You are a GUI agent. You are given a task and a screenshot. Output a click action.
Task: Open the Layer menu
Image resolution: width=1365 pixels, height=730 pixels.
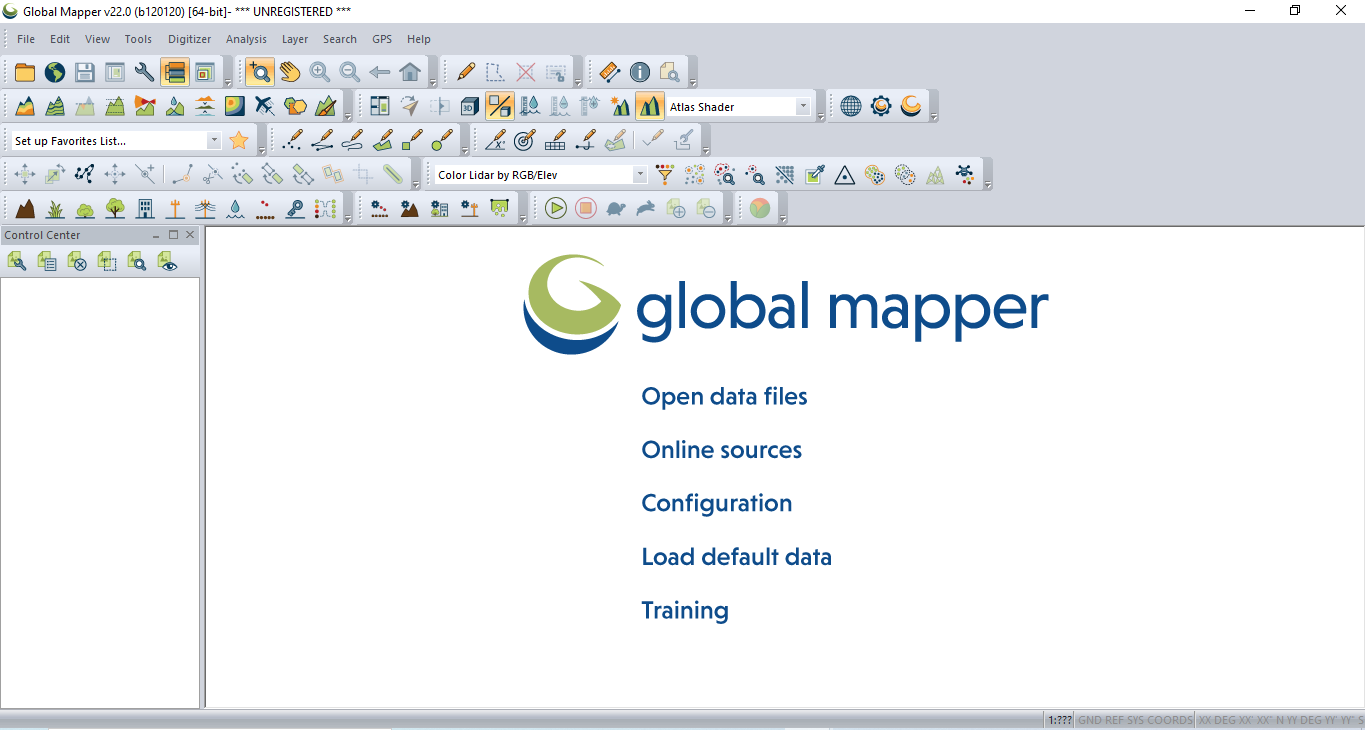[x=295, y=39]
